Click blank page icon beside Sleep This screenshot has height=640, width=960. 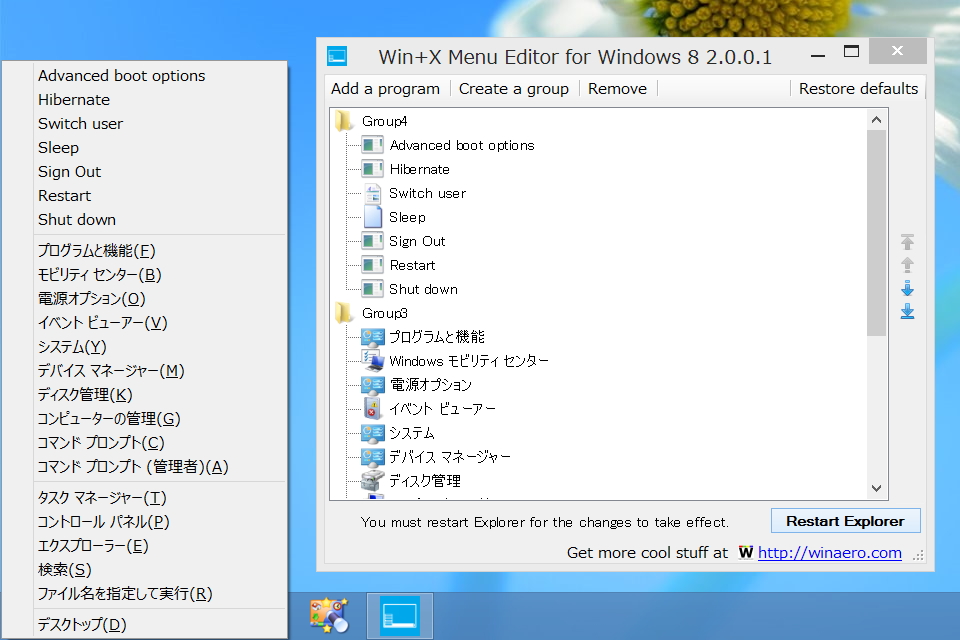372,217
